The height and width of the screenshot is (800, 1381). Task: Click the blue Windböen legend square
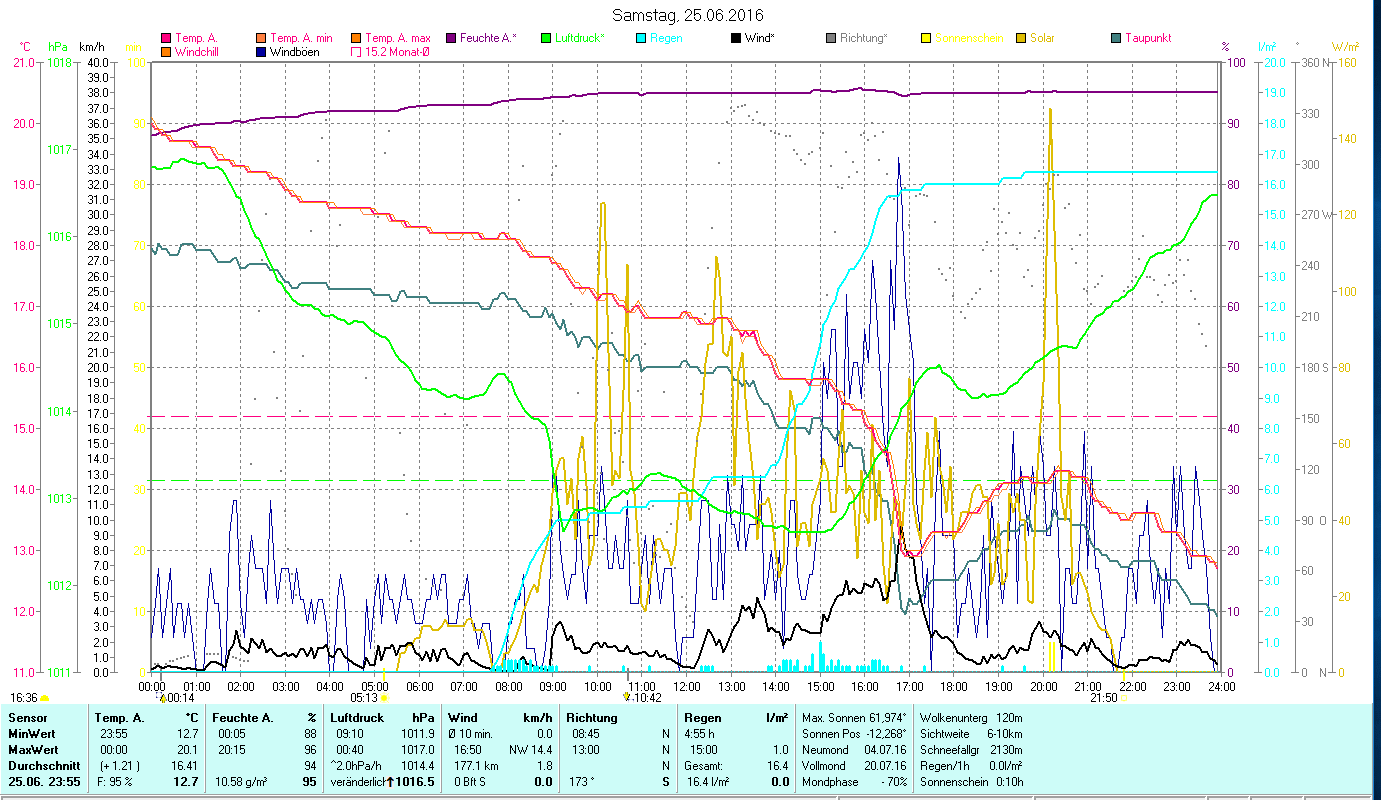261,51
